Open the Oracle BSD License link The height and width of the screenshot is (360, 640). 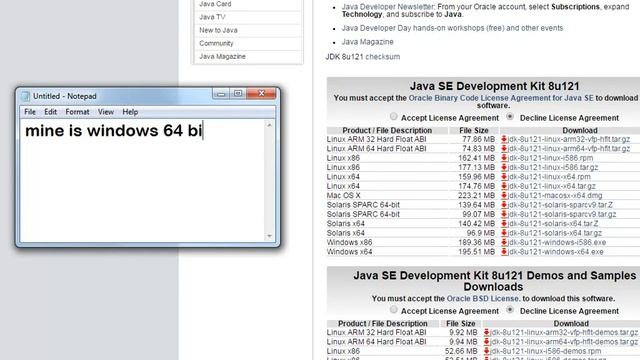(x=482, y=299)
